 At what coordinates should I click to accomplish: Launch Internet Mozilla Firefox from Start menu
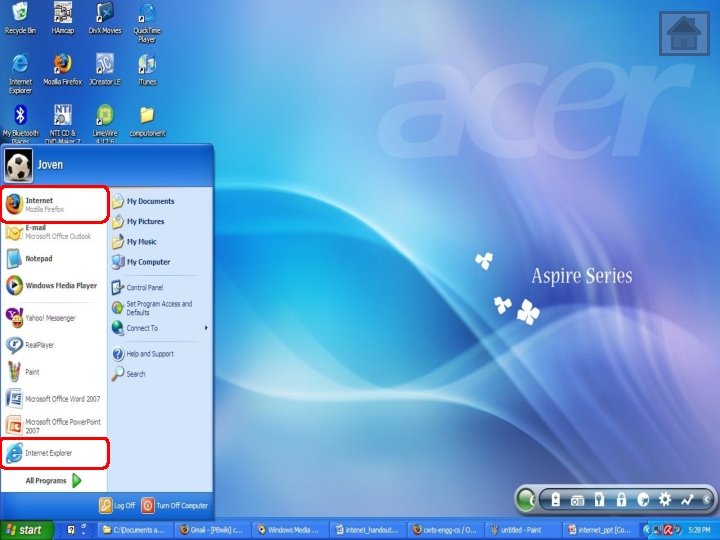tap(55, 204)
